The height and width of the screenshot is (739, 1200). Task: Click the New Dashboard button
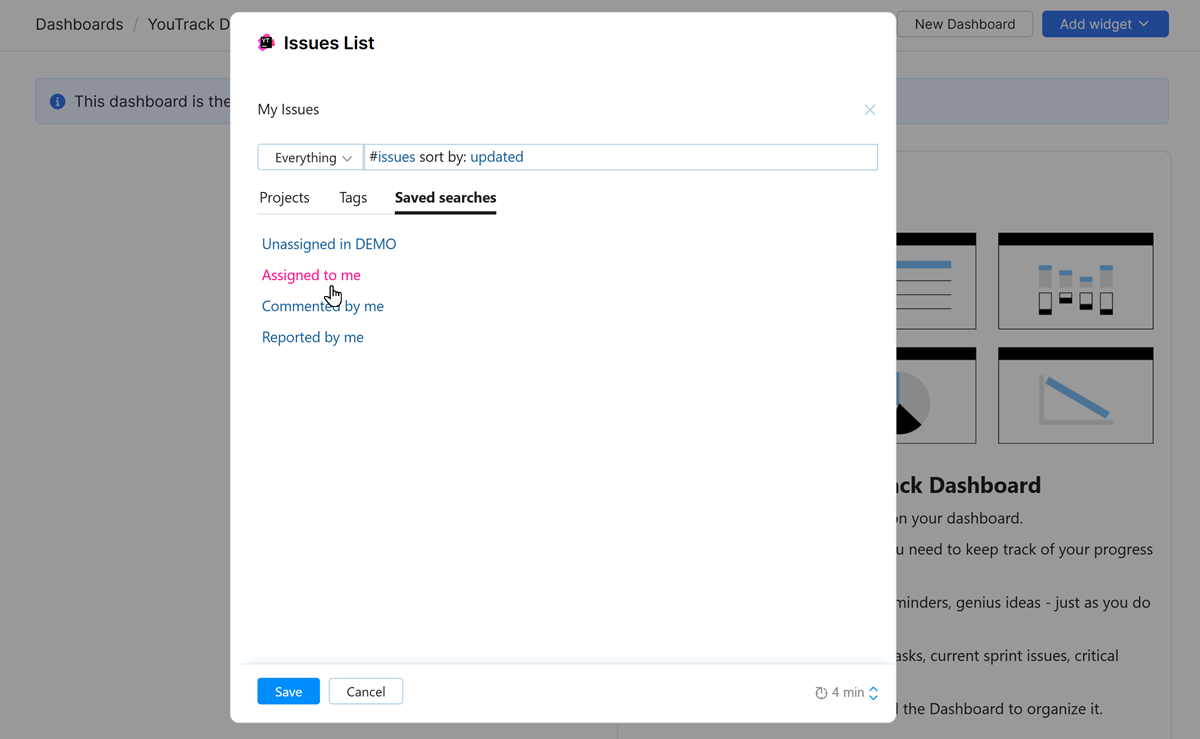point(964,23)
